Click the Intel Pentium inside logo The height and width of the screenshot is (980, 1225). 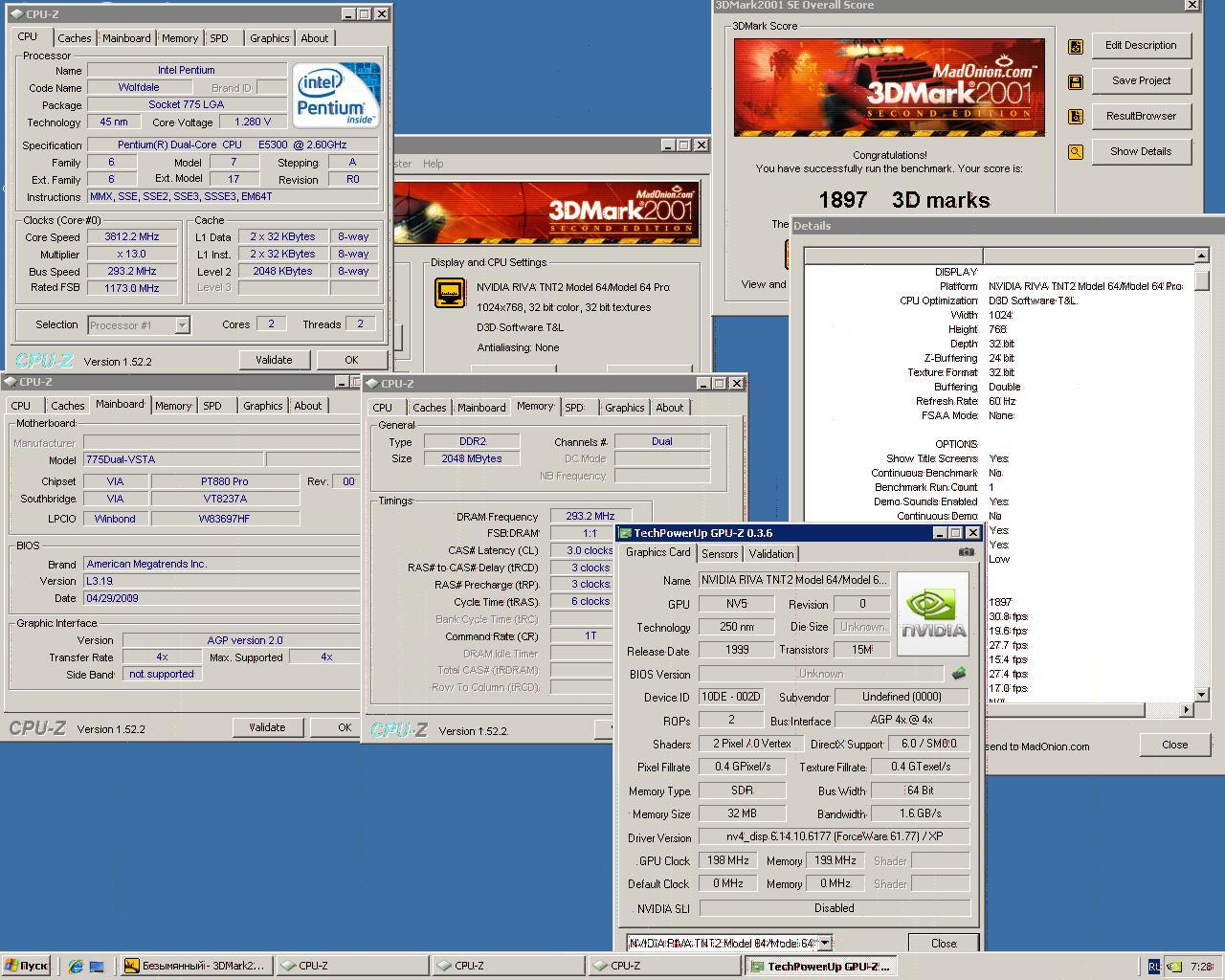click(x=336, y=95)
